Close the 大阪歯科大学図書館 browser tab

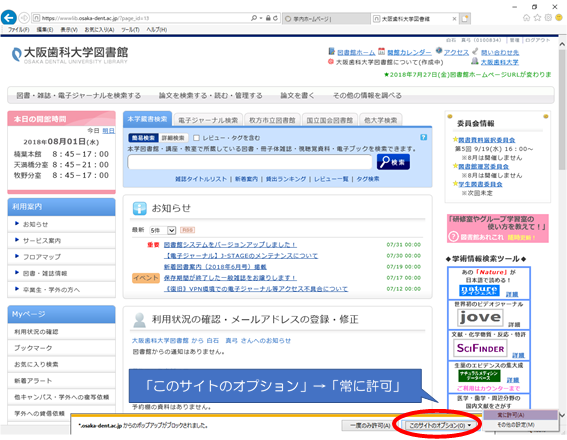(x=454, y=19)
